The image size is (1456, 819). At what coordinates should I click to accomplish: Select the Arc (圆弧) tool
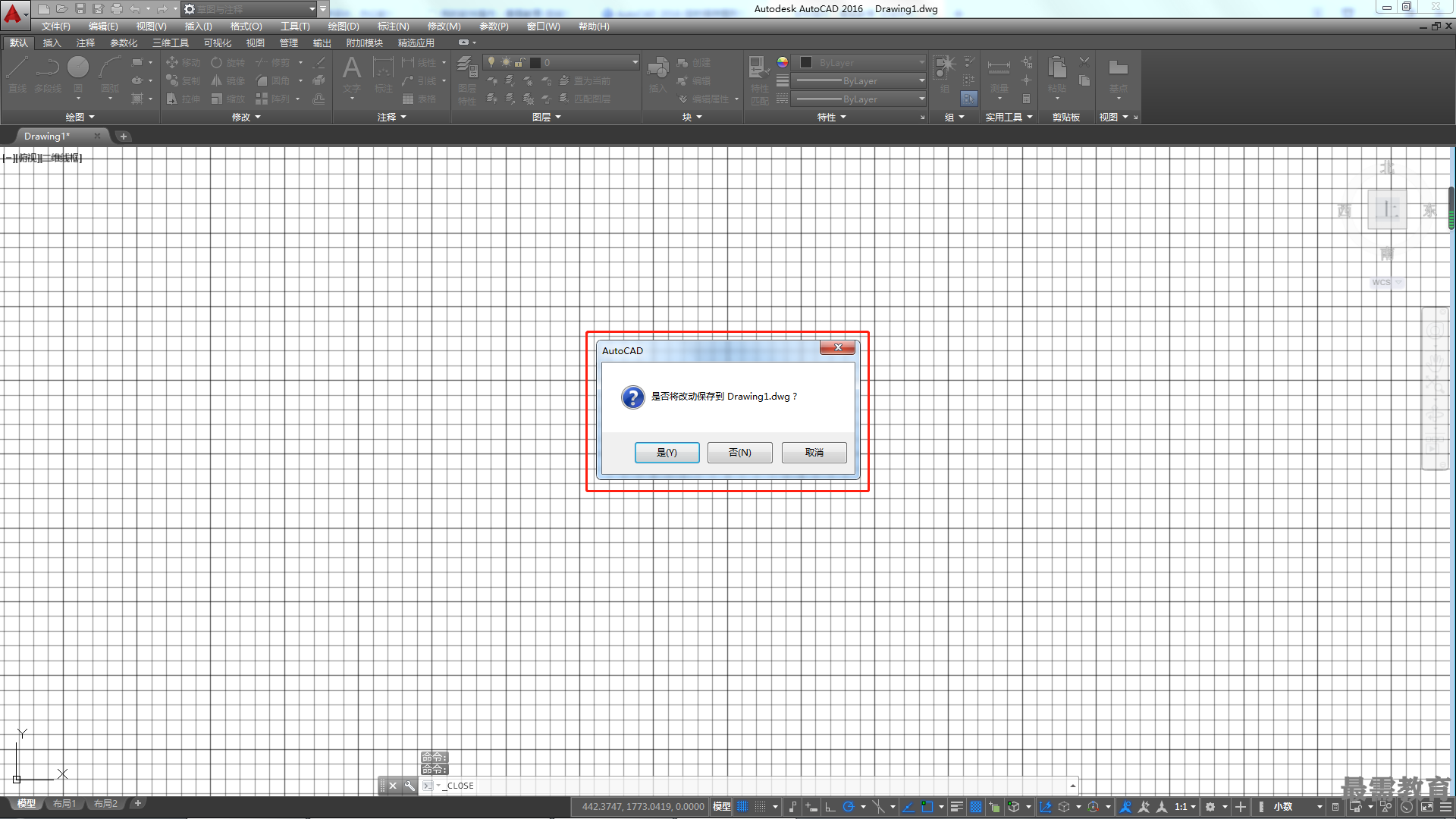(x=110, y=74)
